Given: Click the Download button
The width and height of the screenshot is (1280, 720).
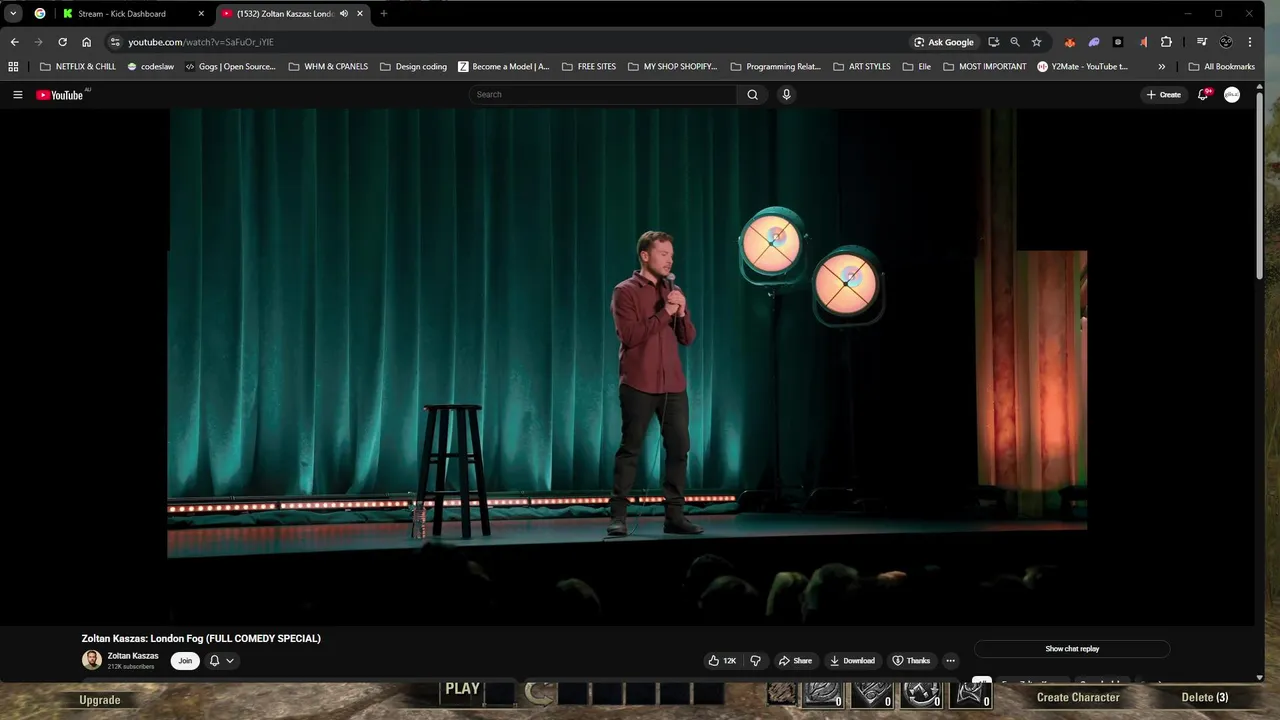Looking at the screenshot, I should pyautogui.click(x=851, y=660).
